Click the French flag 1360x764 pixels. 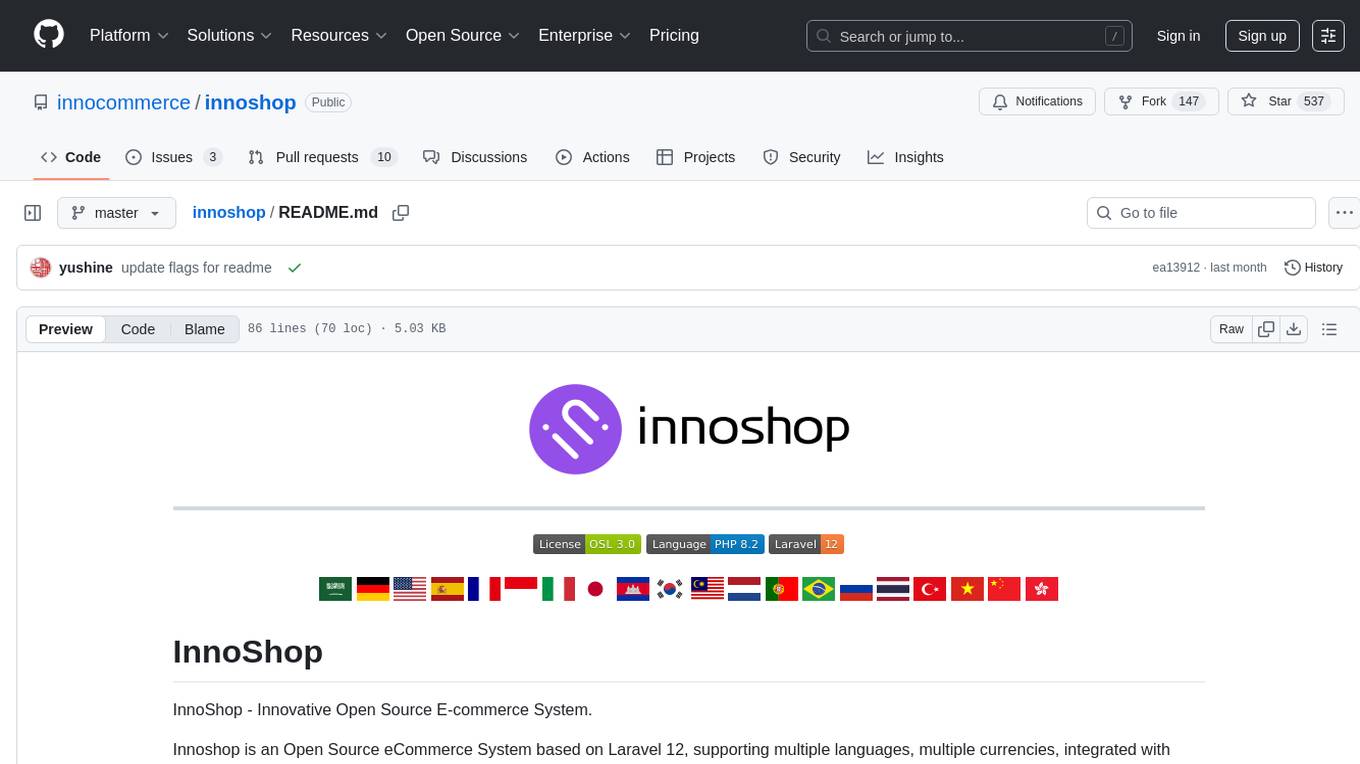(x=484, y=589)
